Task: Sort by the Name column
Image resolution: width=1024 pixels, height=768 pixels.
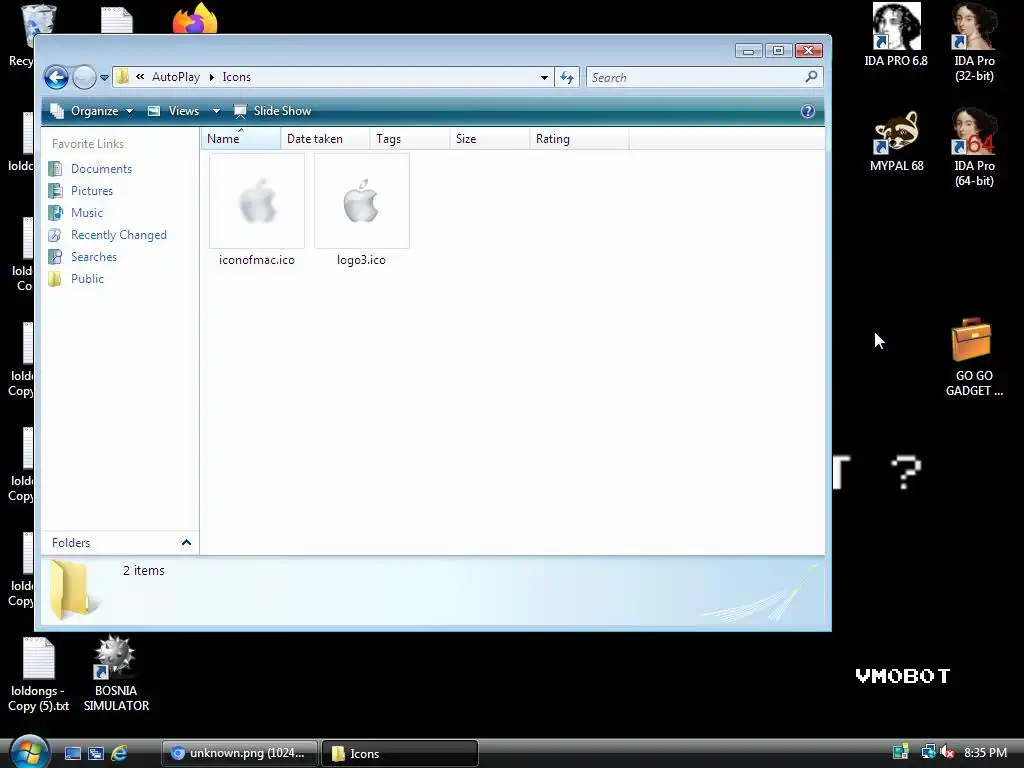Action: [x=240, y=138]
